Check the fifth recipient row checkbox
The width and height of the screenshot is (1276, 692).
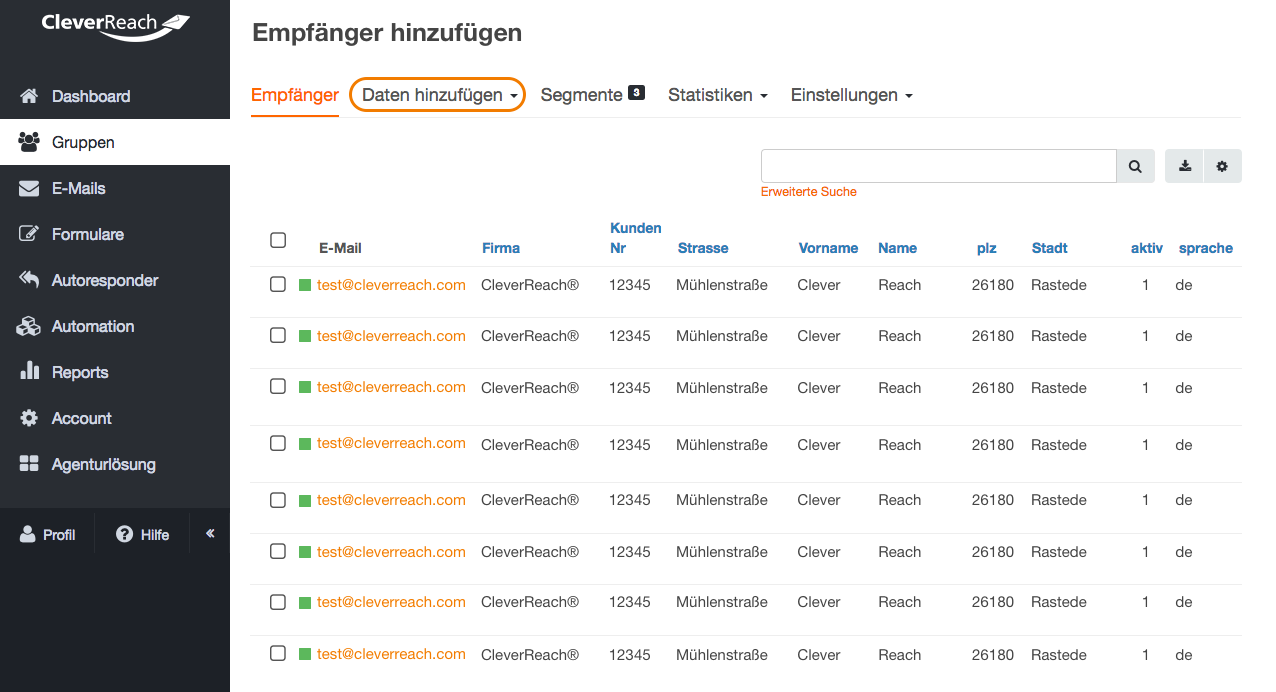point(278,499)
